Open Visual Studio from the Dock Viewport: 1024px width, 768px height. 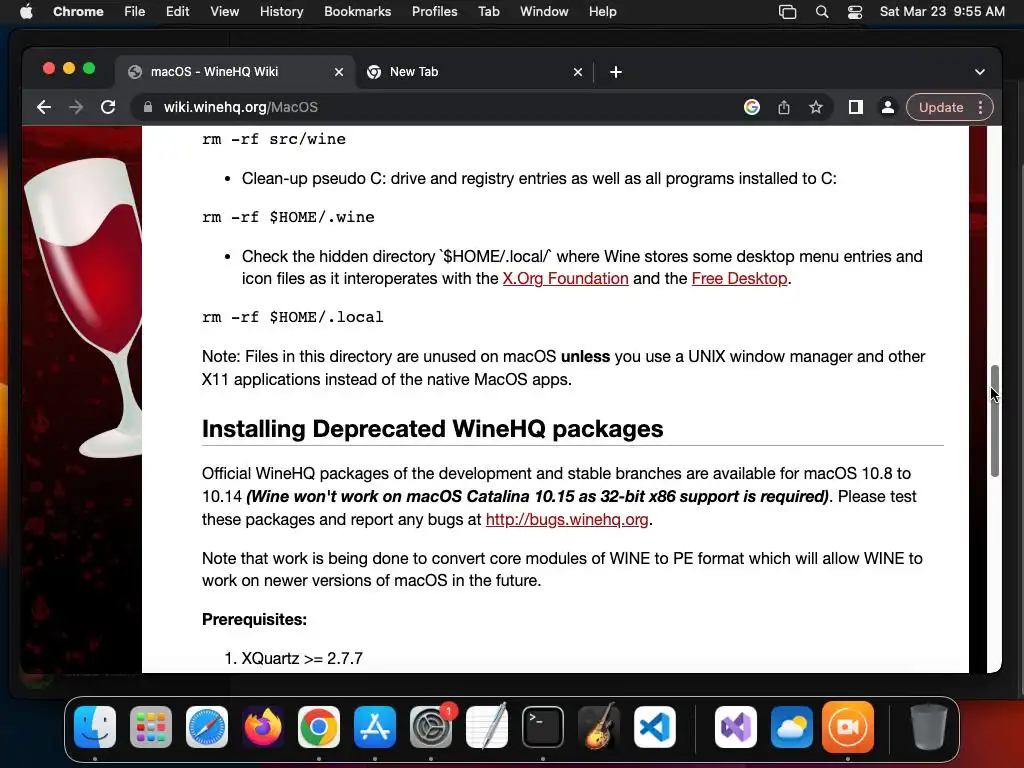736,727
